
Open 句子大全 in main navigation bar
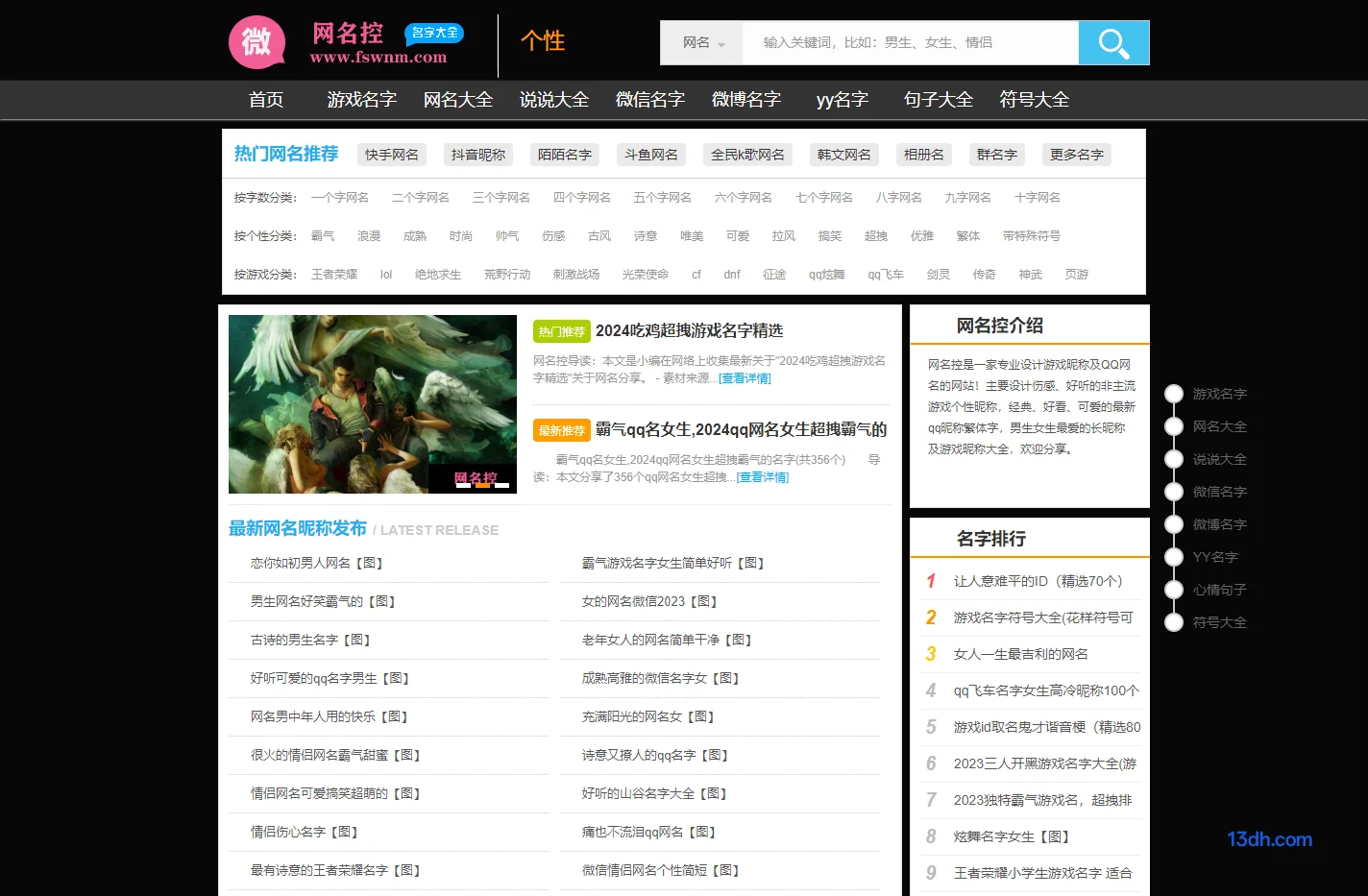[x=939, y=100]
